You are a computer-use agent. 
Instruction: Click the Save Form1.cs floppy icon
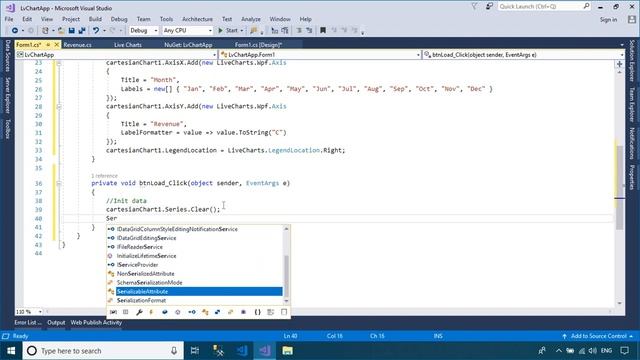pos(72,31)
